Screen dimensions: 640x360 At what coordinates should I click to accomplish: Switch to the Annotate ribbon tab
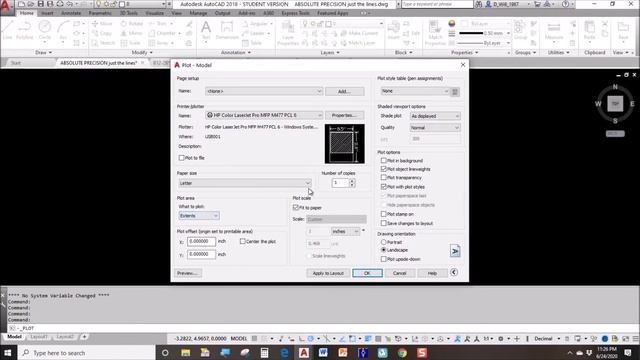tap(71, 13)
